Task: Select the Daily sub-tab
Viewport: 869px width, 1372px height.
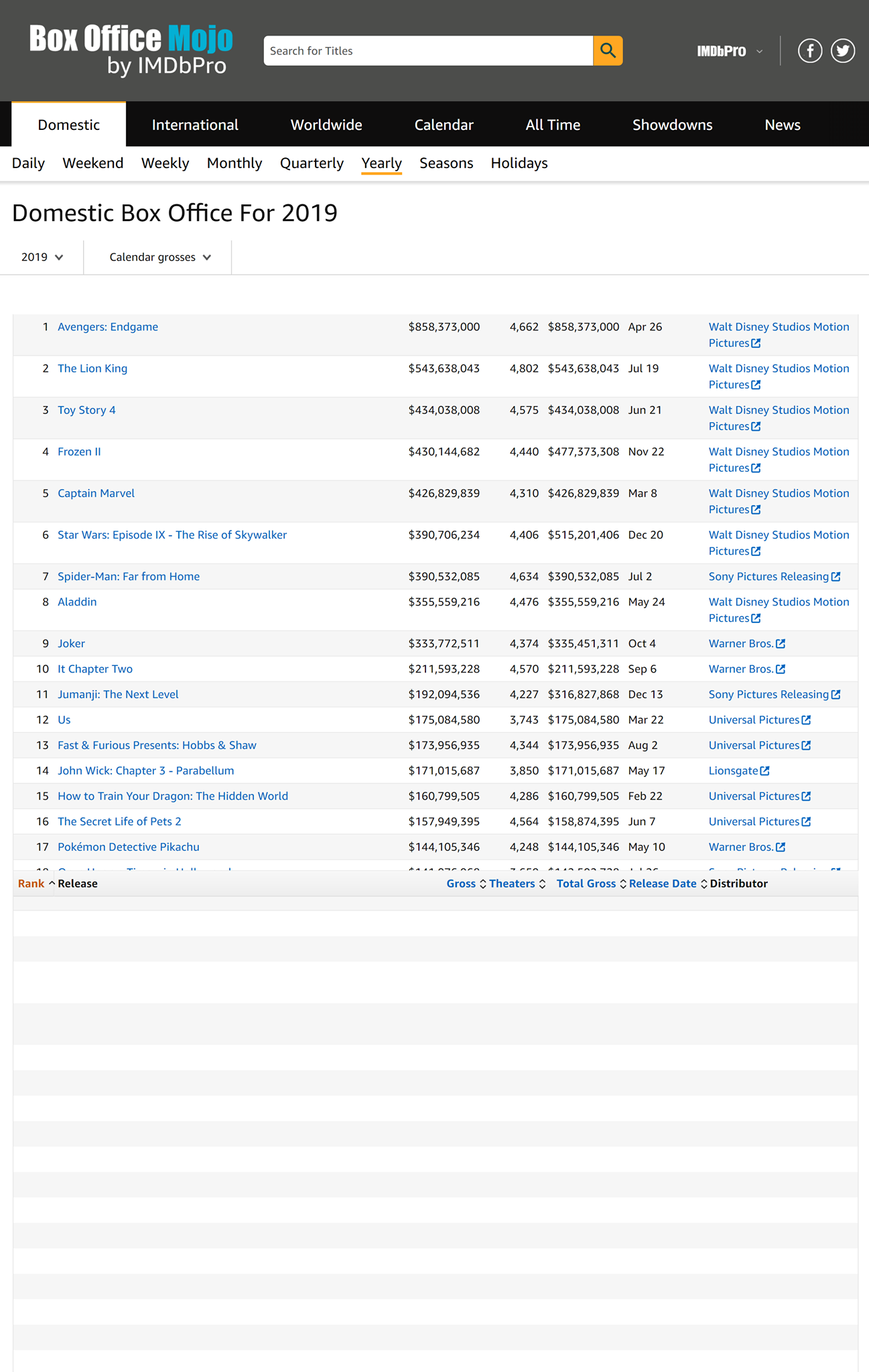Action: click(x=28, y=163)
